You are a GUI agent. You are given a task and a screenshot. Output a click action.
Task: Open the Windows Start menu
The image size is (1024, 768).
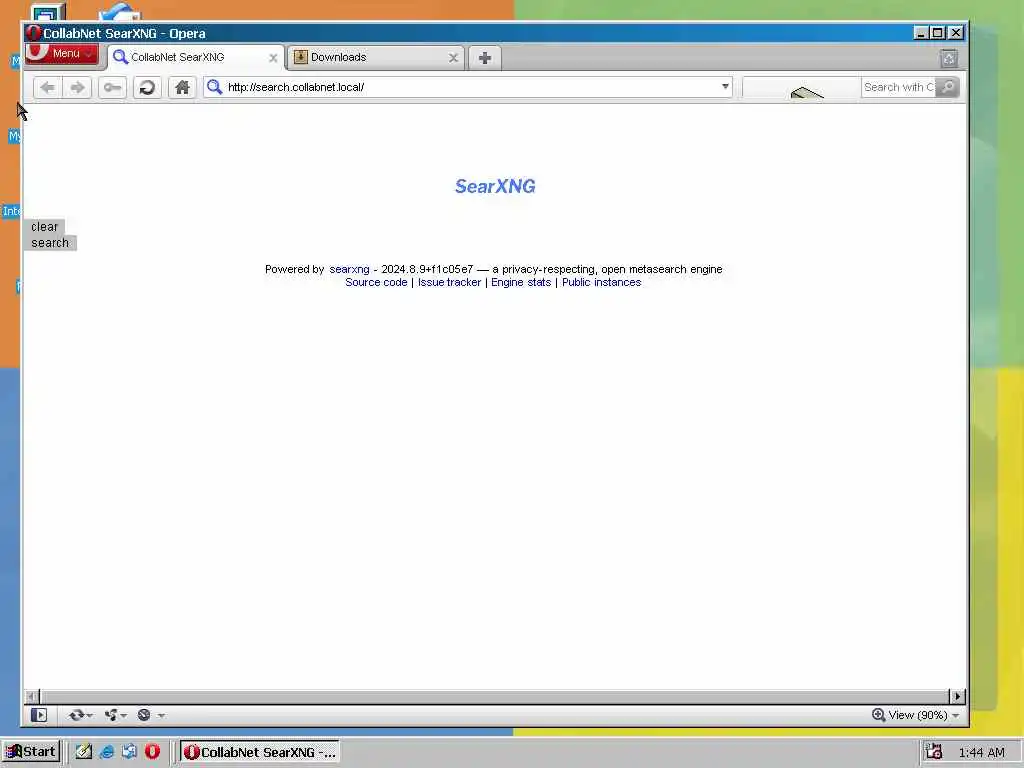point(31,752)
